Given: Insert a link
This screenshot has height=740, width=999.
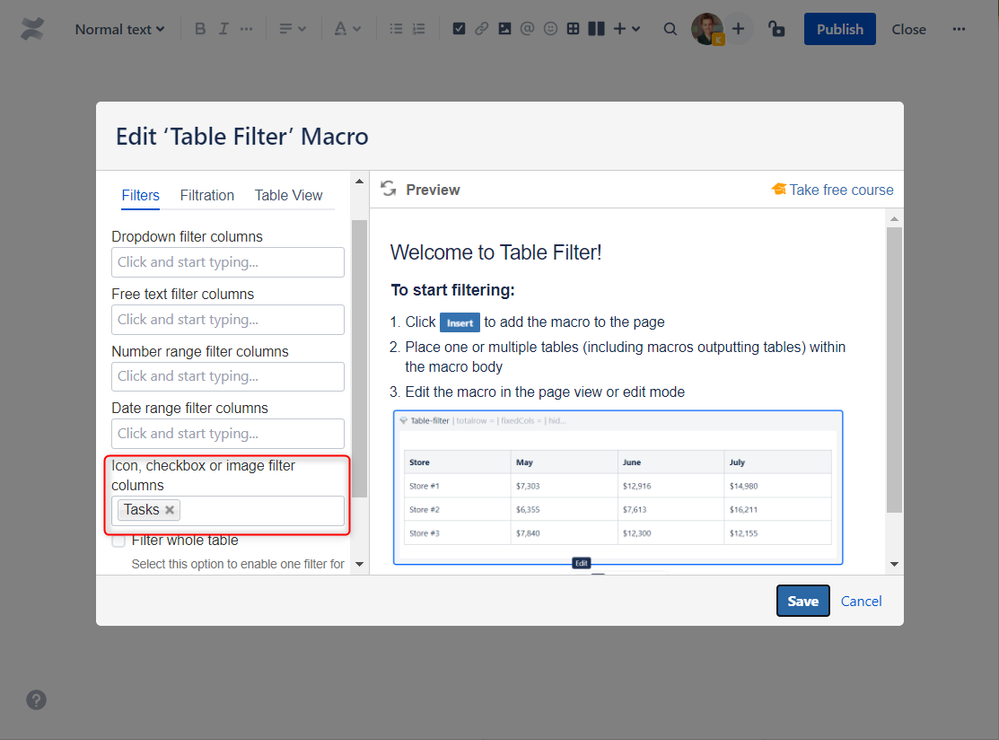Looking at the screenshot, I should (482, 29).
